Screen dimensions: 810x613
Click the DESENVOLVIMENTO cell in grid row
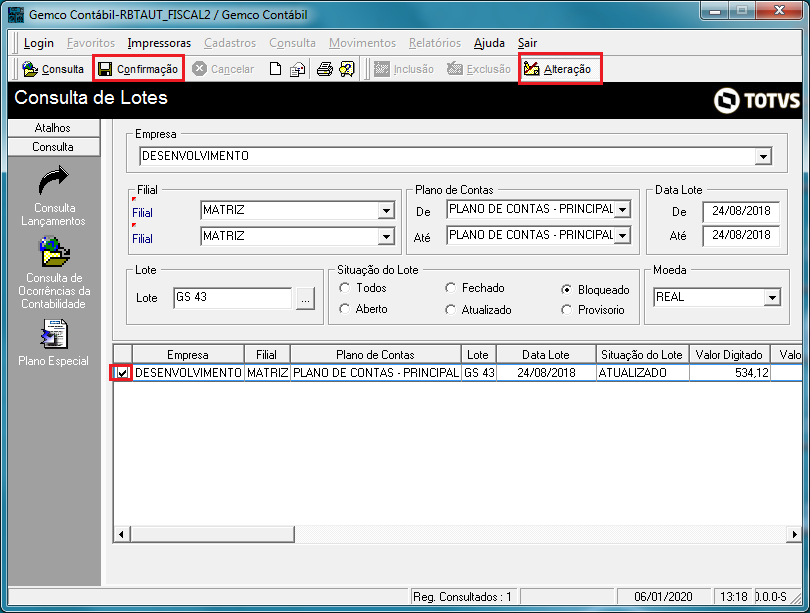tap(188, 373)
